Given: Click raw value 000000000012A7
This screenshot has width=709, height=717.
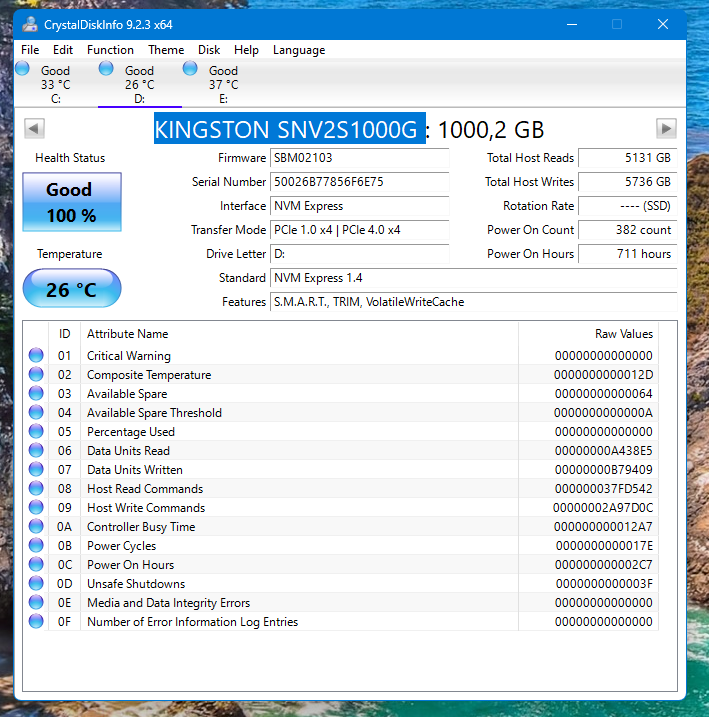Looking at the screenshot, I should coord(603,527).
